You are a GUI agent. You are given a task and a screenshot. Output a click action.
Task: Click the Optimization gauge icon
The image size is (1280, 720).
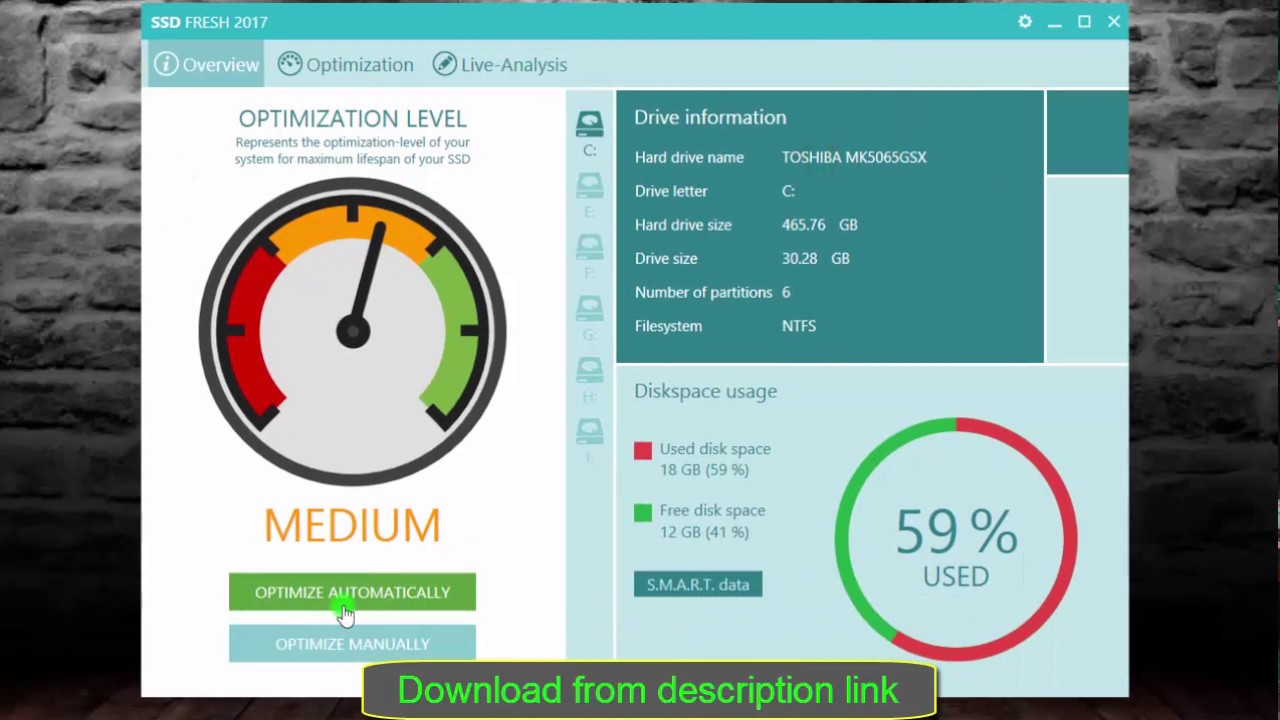pos(290,64)
